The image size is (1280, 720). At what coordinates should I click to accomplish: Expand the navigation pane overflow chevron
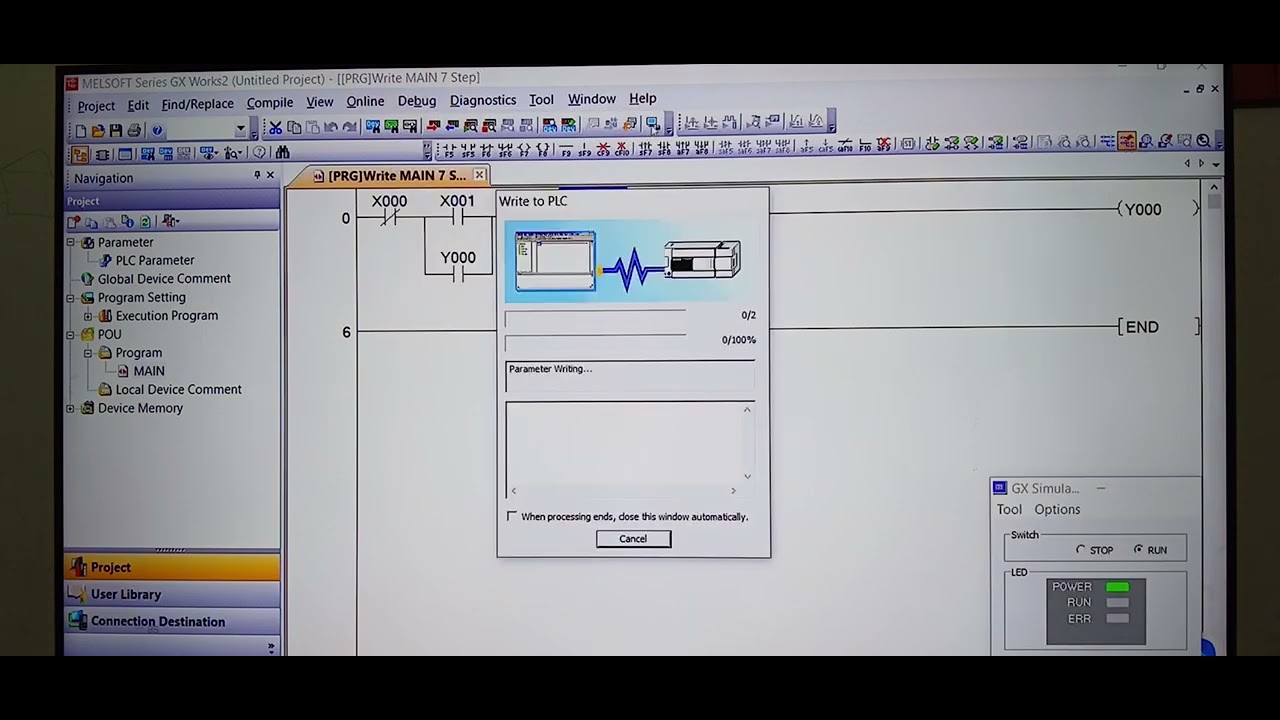click(x=271, y=648)
